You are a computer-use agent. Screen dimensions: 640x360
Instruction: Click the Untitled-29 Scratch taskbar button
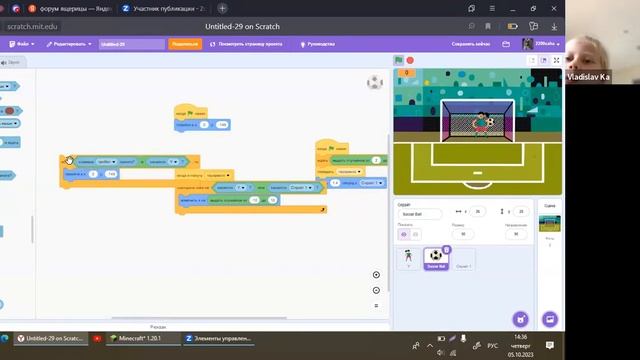51,338
